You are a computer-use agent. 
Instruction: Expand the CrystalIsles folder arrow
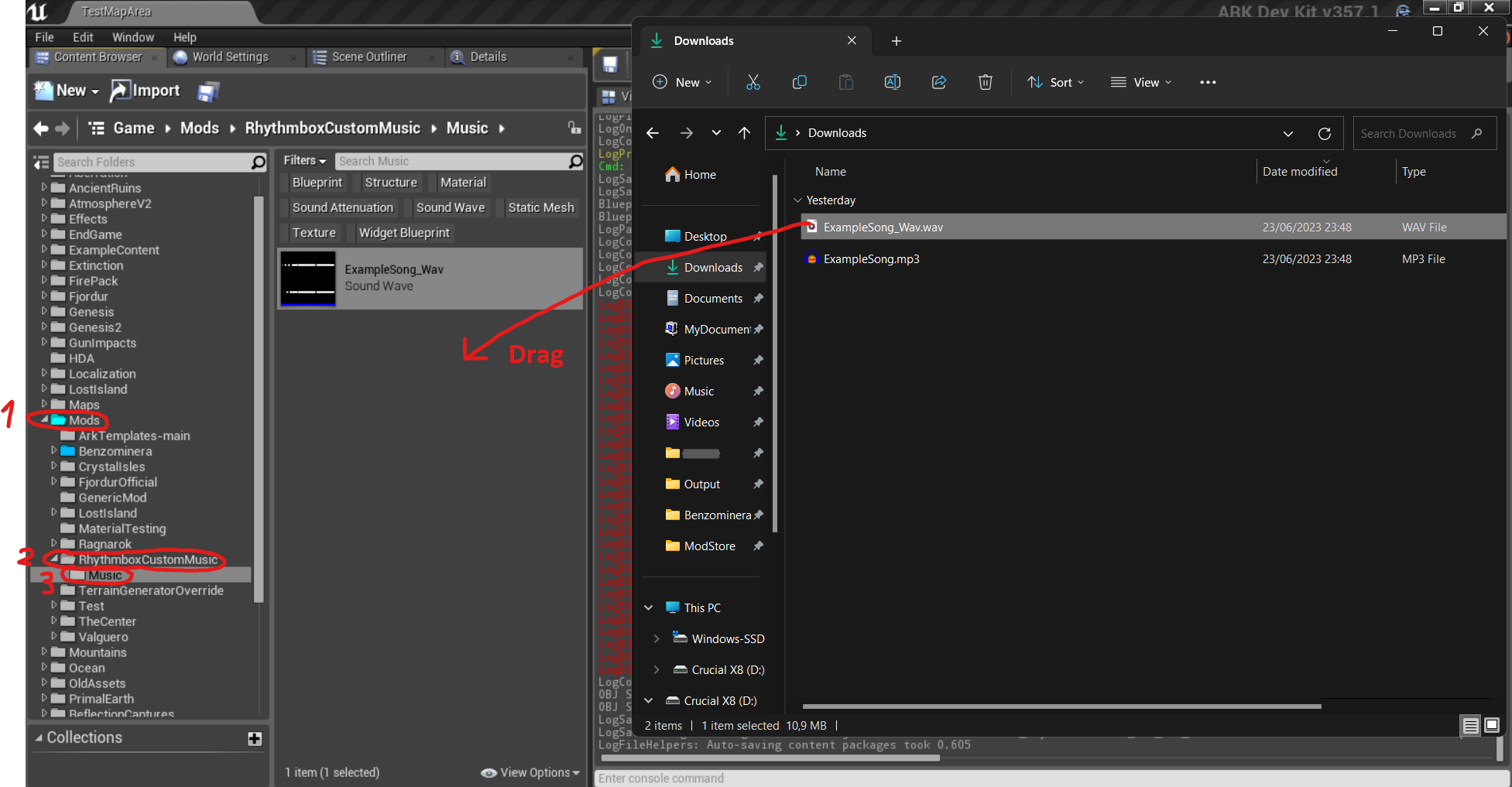[x=54, y=466]
